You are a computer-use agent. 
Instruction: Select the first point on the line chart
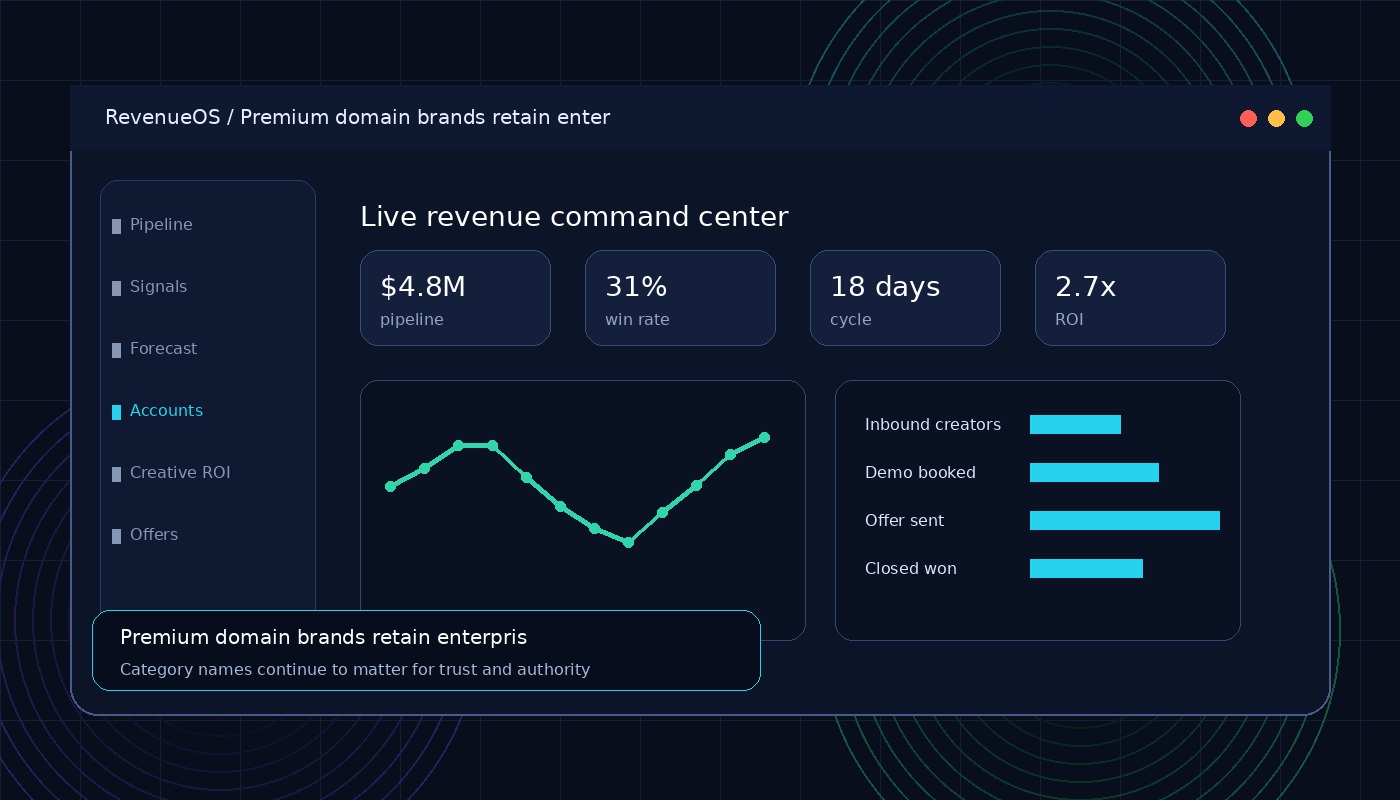click(x=390, y=486)
